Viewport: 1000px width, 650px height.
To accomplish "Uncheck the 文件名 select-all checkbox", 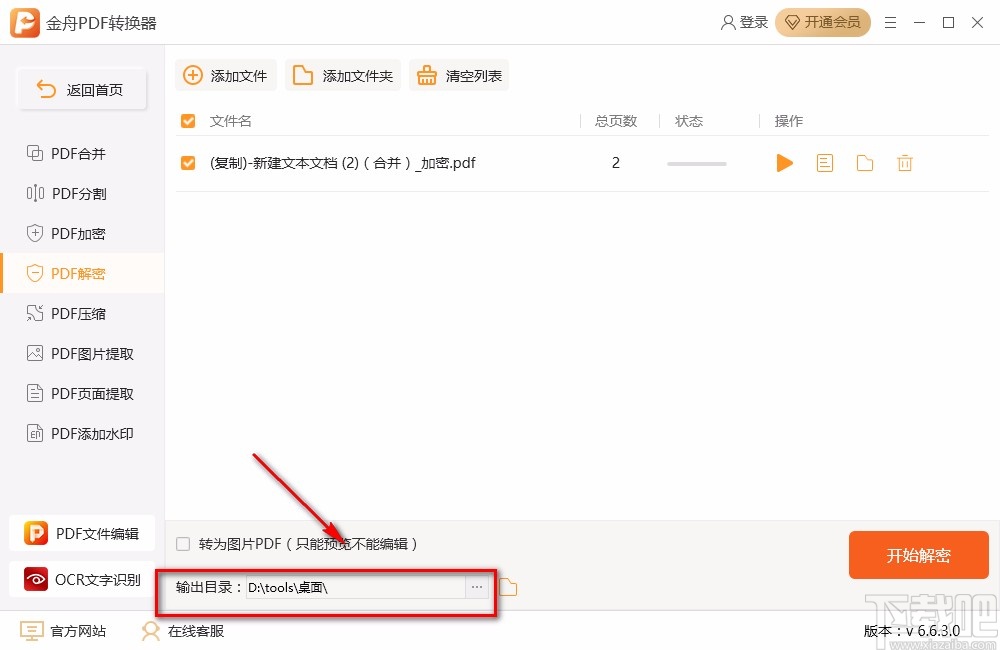I will tap(187, 120).
